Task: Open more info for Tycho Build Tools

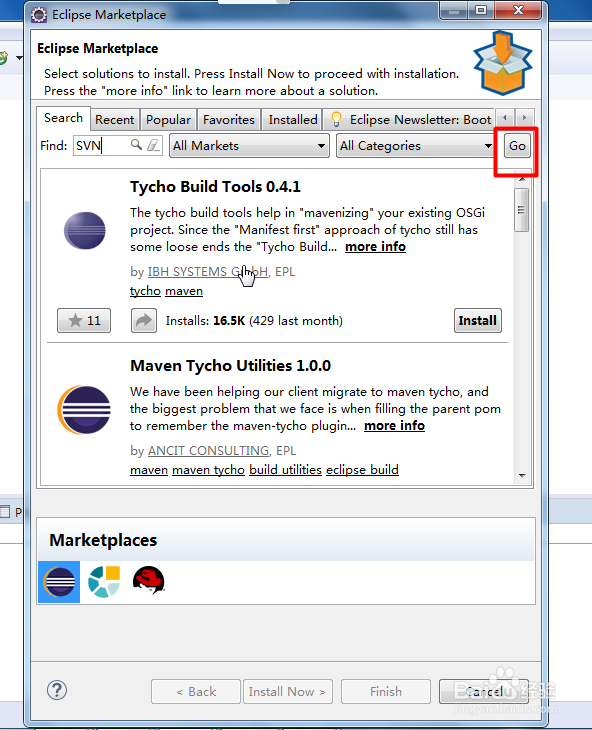Action: coord(376,247)
